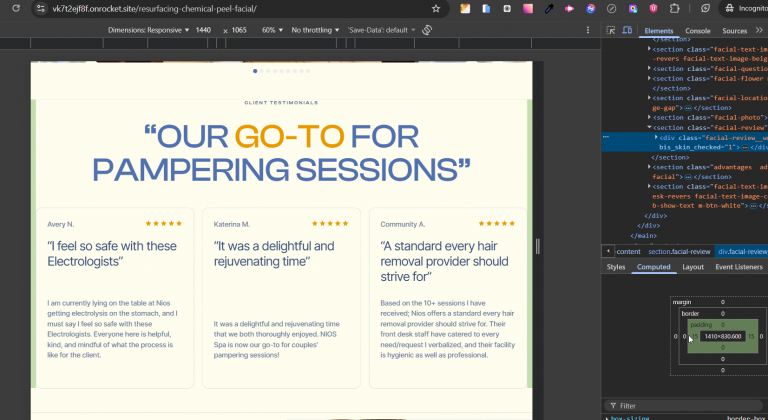Open site information icon beside URL
768x420 pixels.
pos(41,8)
